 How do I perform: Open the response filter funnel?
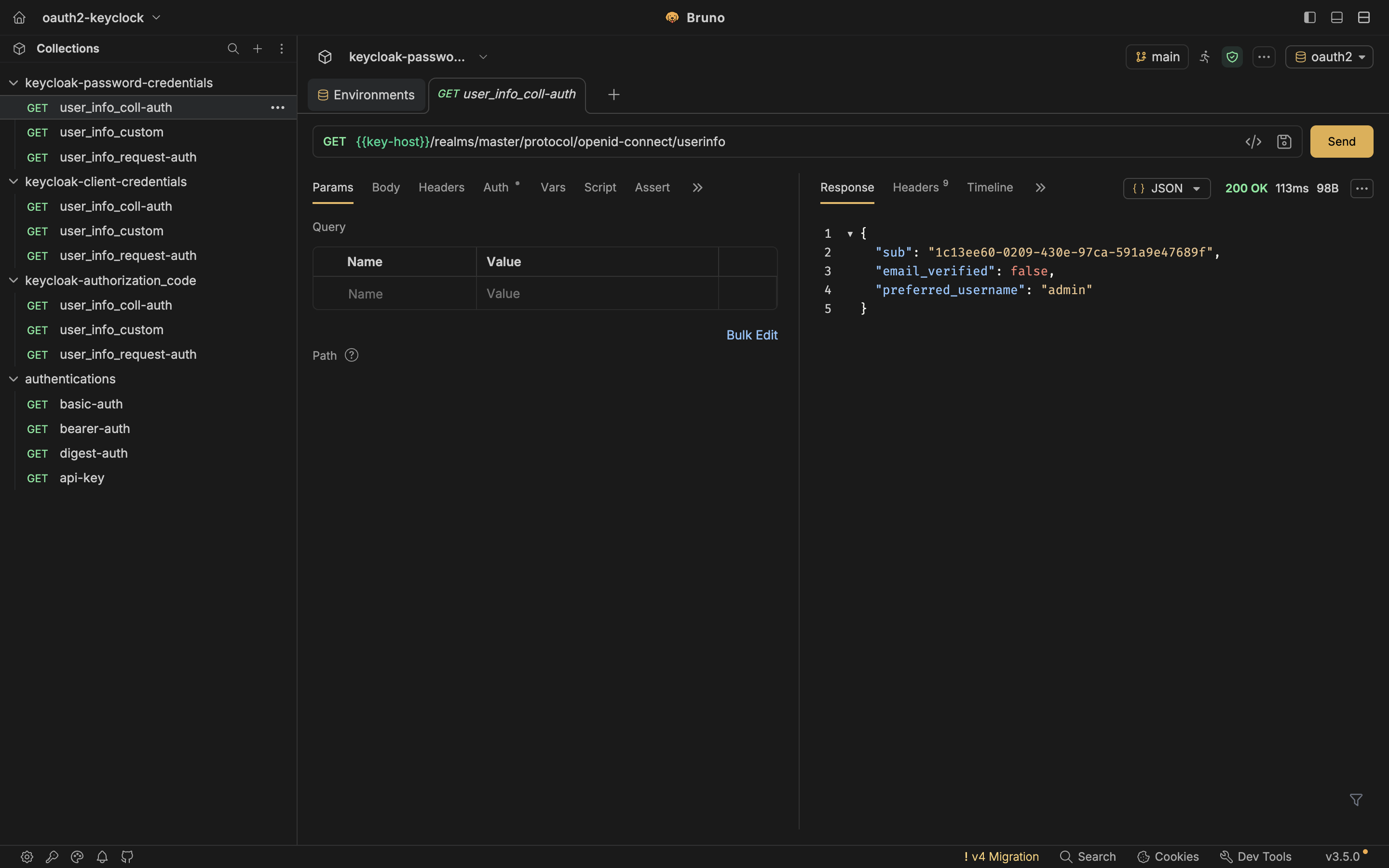point(1356,800)
